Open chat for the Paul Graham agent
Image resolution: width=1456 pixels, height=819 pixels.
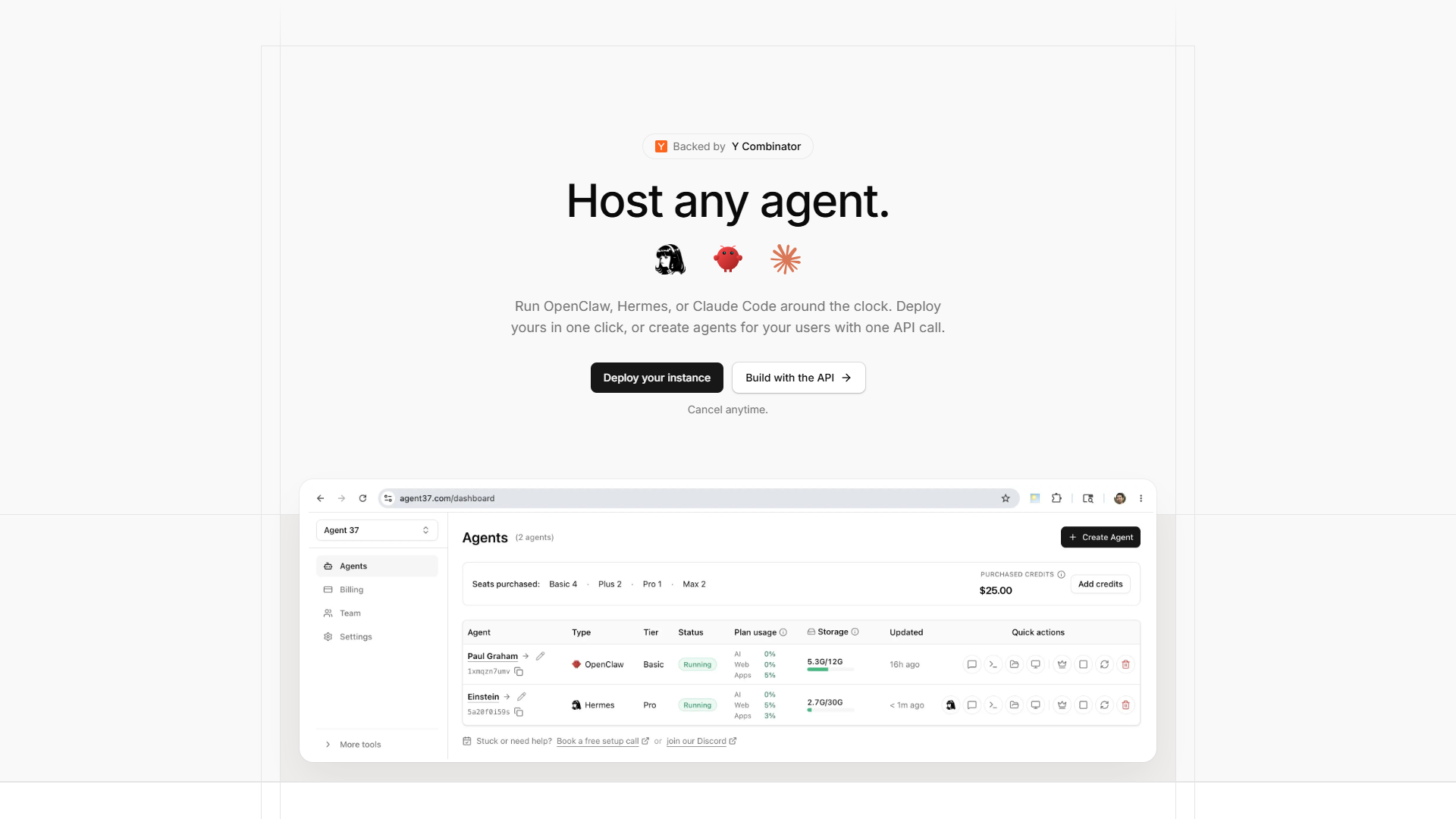[x=971, y=664]
